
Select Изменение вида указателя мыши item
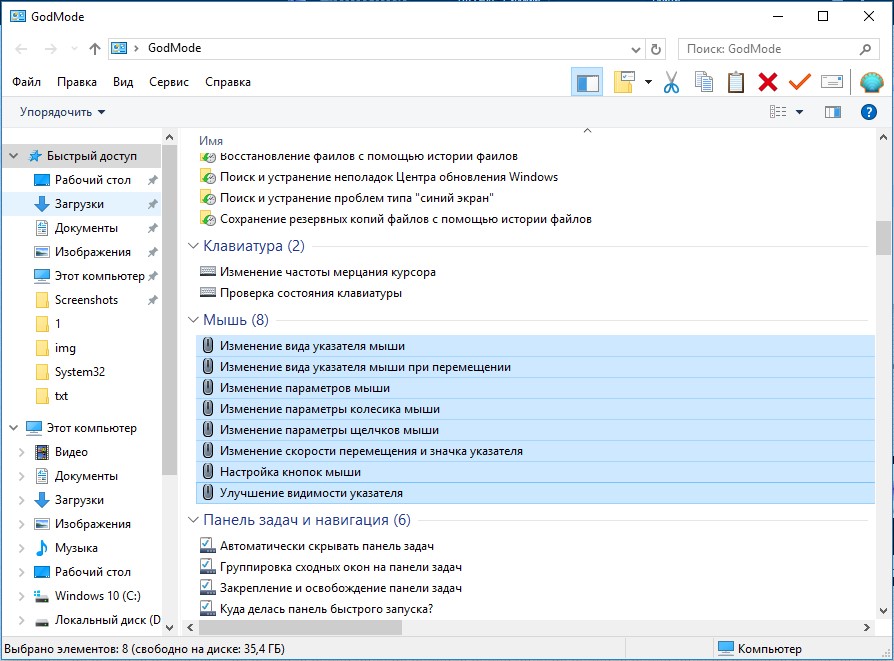point(535,346)
